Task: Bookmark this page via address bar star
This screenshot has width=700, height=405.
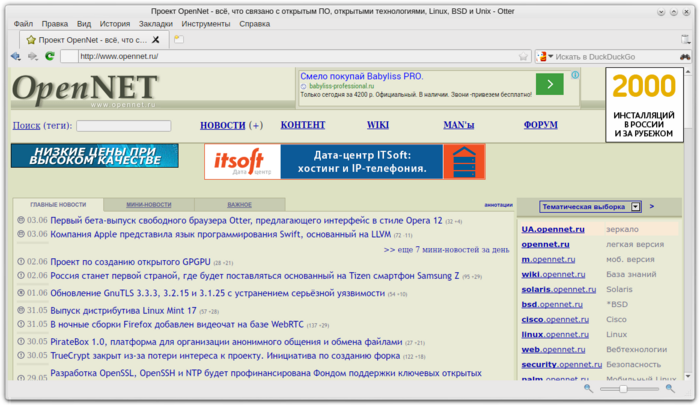Action: [523, 57]
